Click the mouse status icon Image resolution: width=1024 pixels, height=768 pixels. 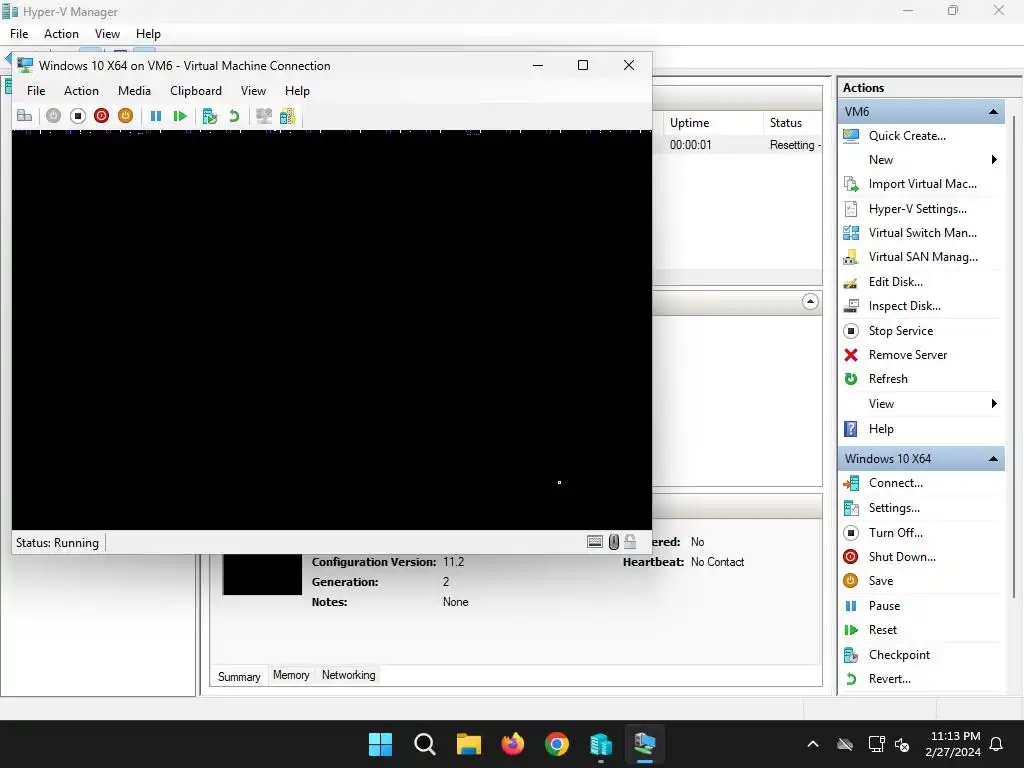pyautogui.click(x=614, y=541)
